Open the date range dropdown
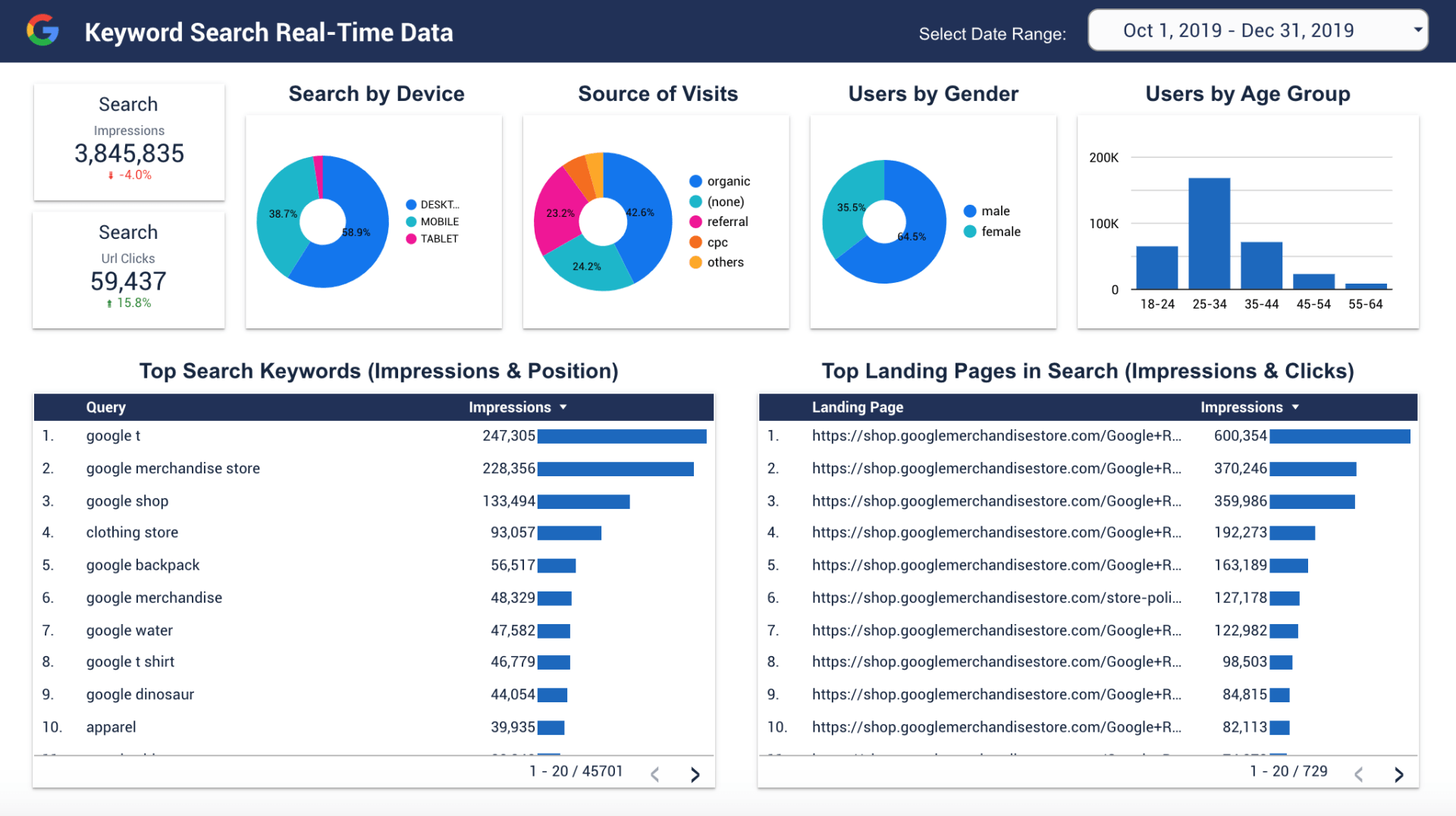Screen dimensions: 1456x816 point(1257,30)
